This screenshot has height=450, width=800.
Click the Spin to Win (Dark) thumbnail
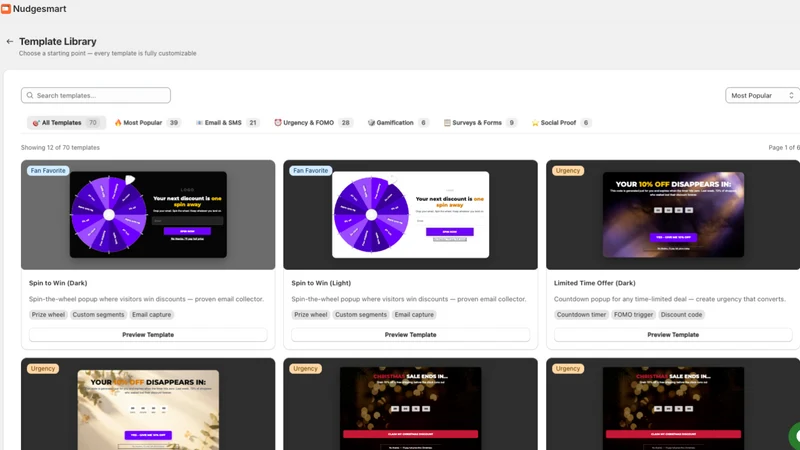(148, 215)
